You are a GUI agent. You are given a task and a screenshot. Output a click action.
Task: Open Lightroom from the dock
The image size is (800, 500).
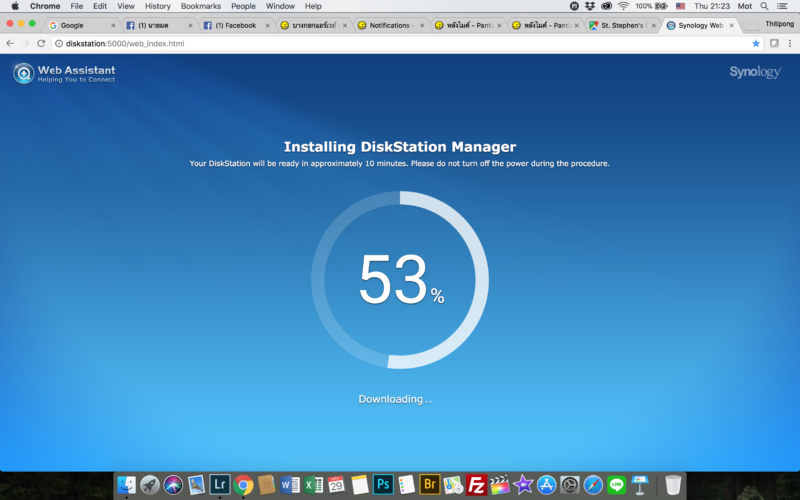(220, 484)
